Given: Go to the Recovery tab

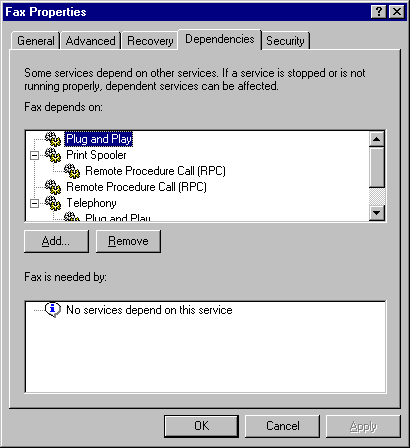Looking at the screenshot, I should [x=150, y=41].
